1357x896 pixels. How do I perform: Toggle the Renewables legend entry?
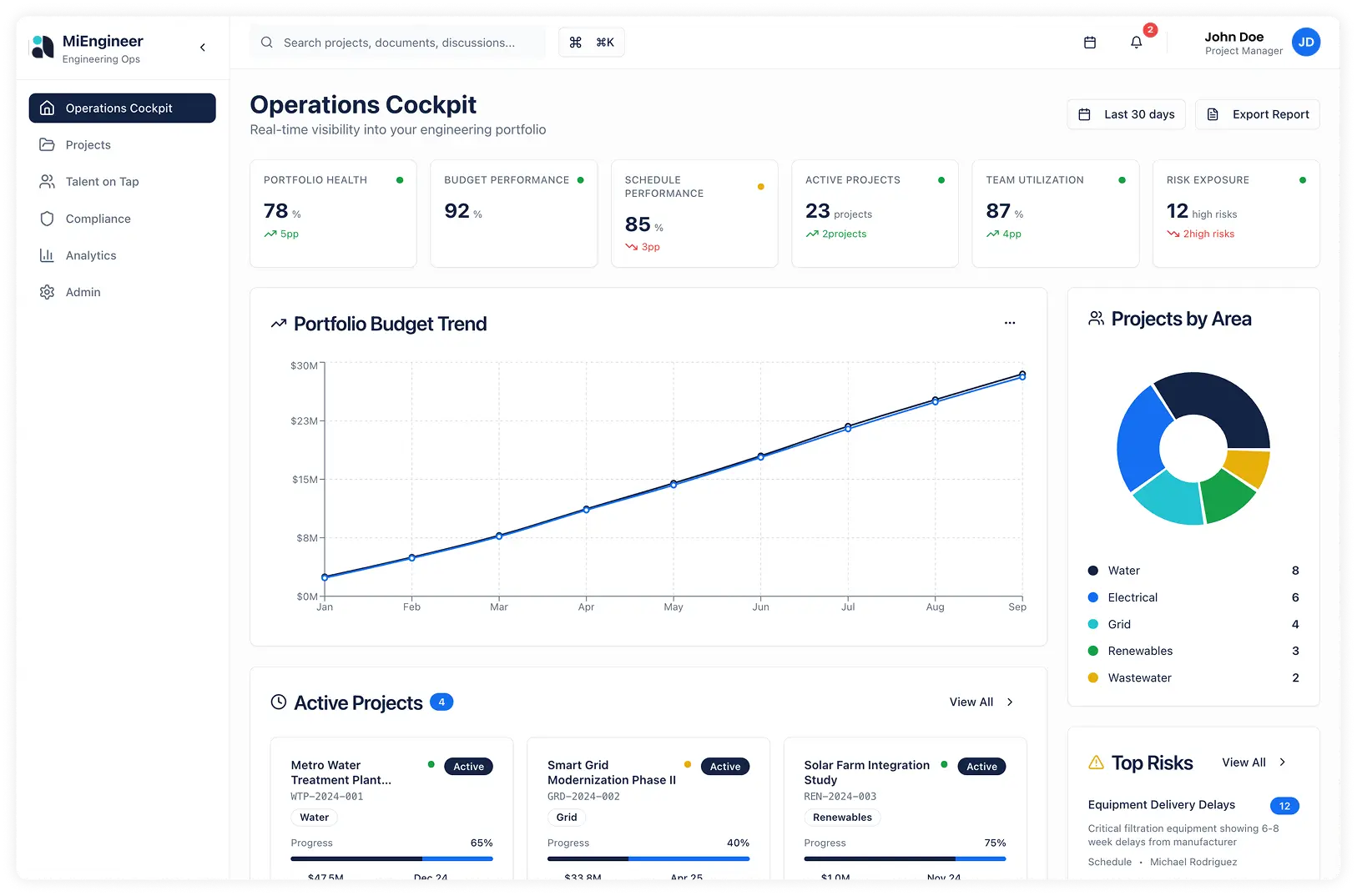pyautogui.click(x=1139, y=651)
